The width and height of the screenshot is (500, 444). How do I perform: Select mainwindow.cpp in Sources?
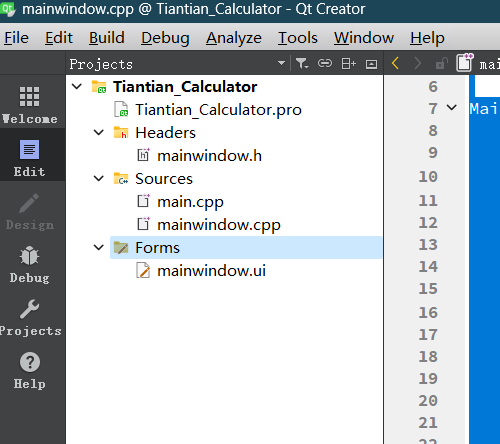point(219,225)
